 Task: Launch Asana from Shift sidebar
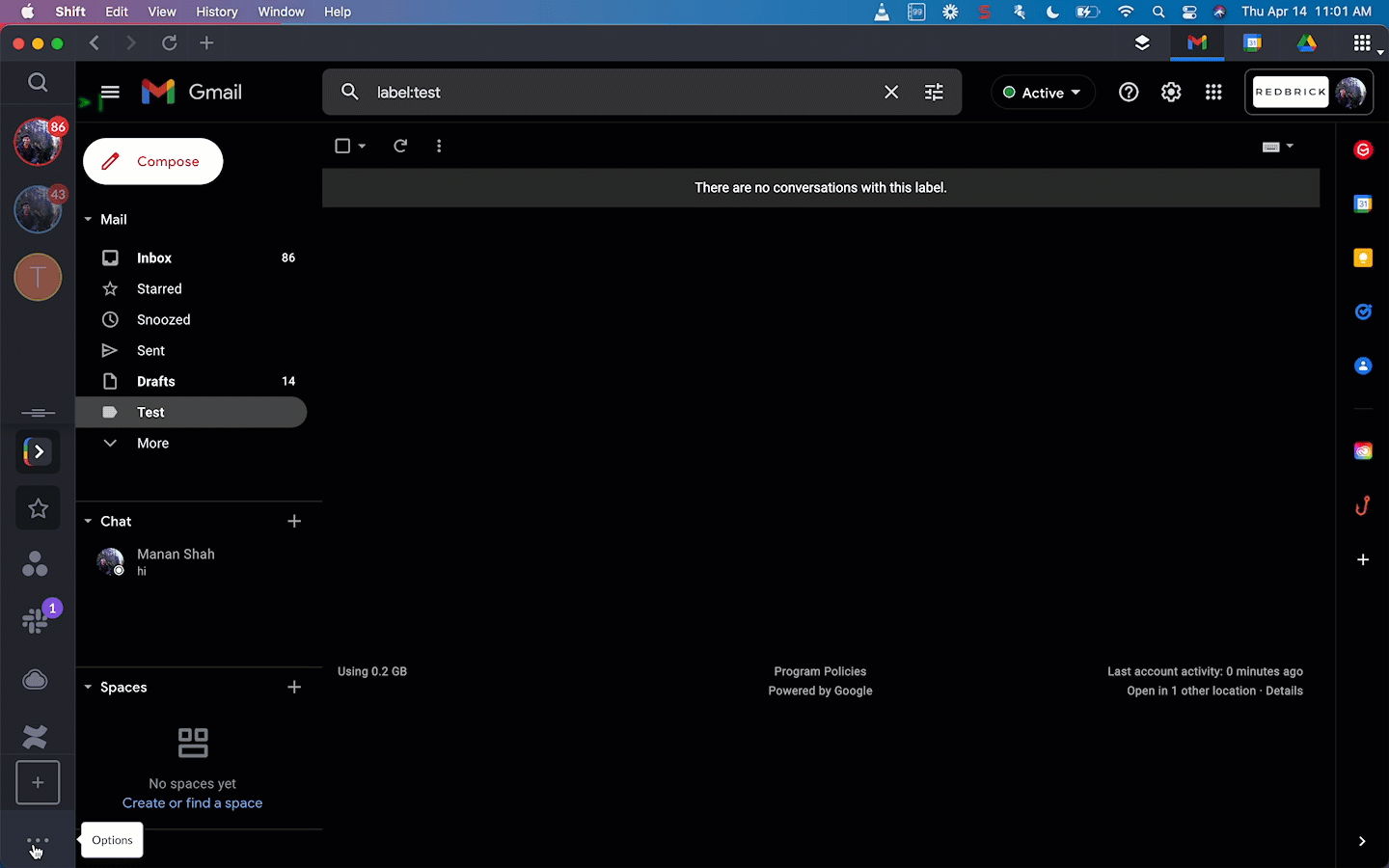pyautogui.click(x=35, y=564)
